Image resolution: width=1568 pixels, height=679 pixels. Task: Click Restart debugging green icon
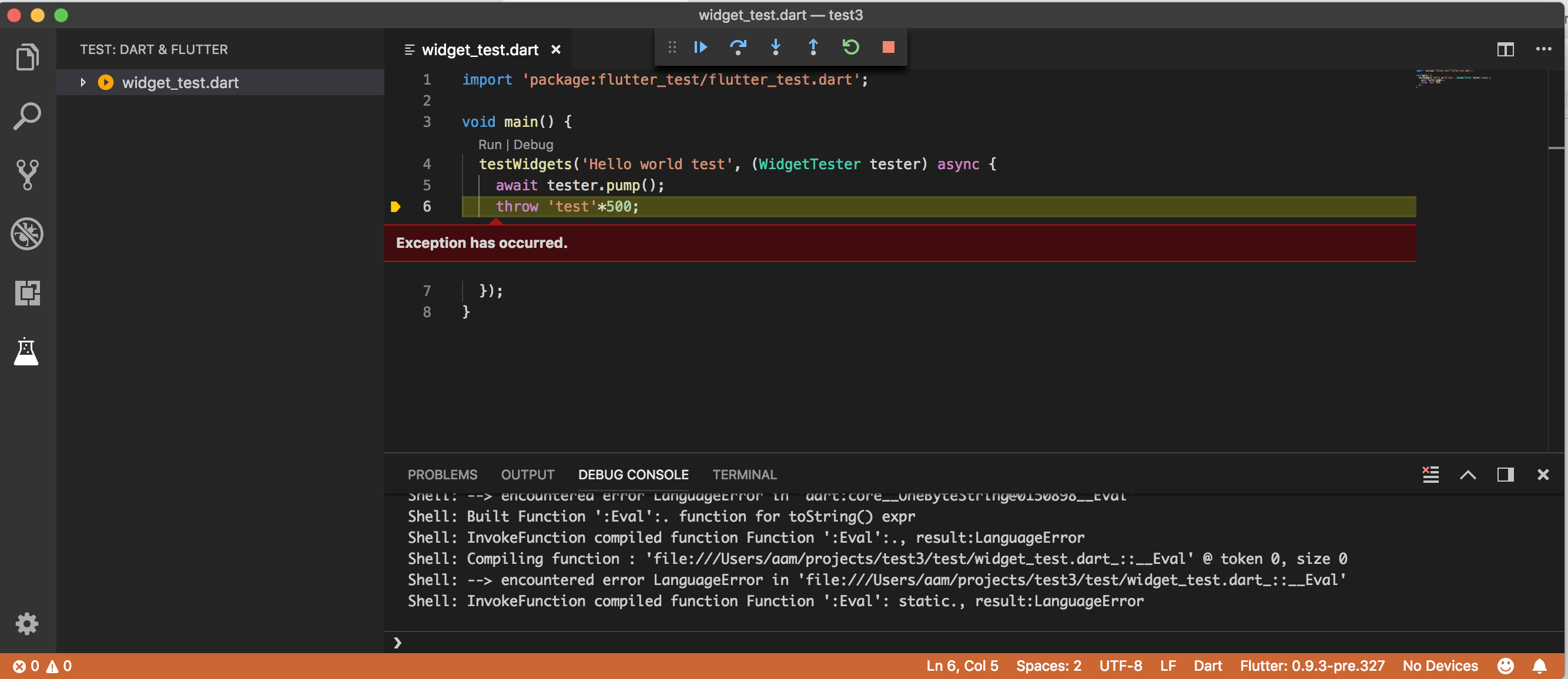click(850, 48)
